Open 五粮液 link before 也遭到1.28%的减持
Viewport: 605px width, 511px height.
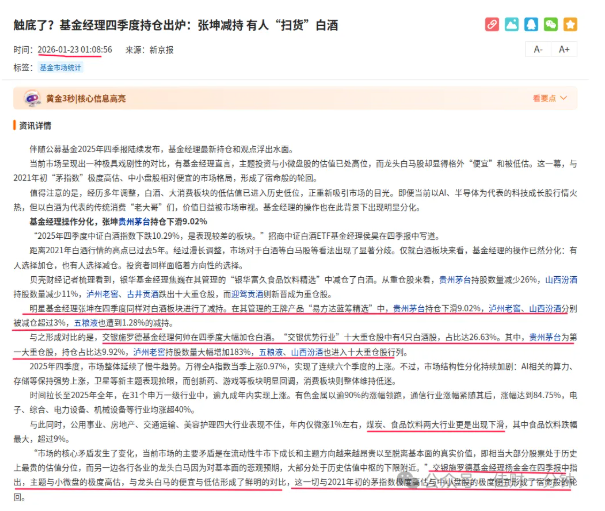coord(86,323)
